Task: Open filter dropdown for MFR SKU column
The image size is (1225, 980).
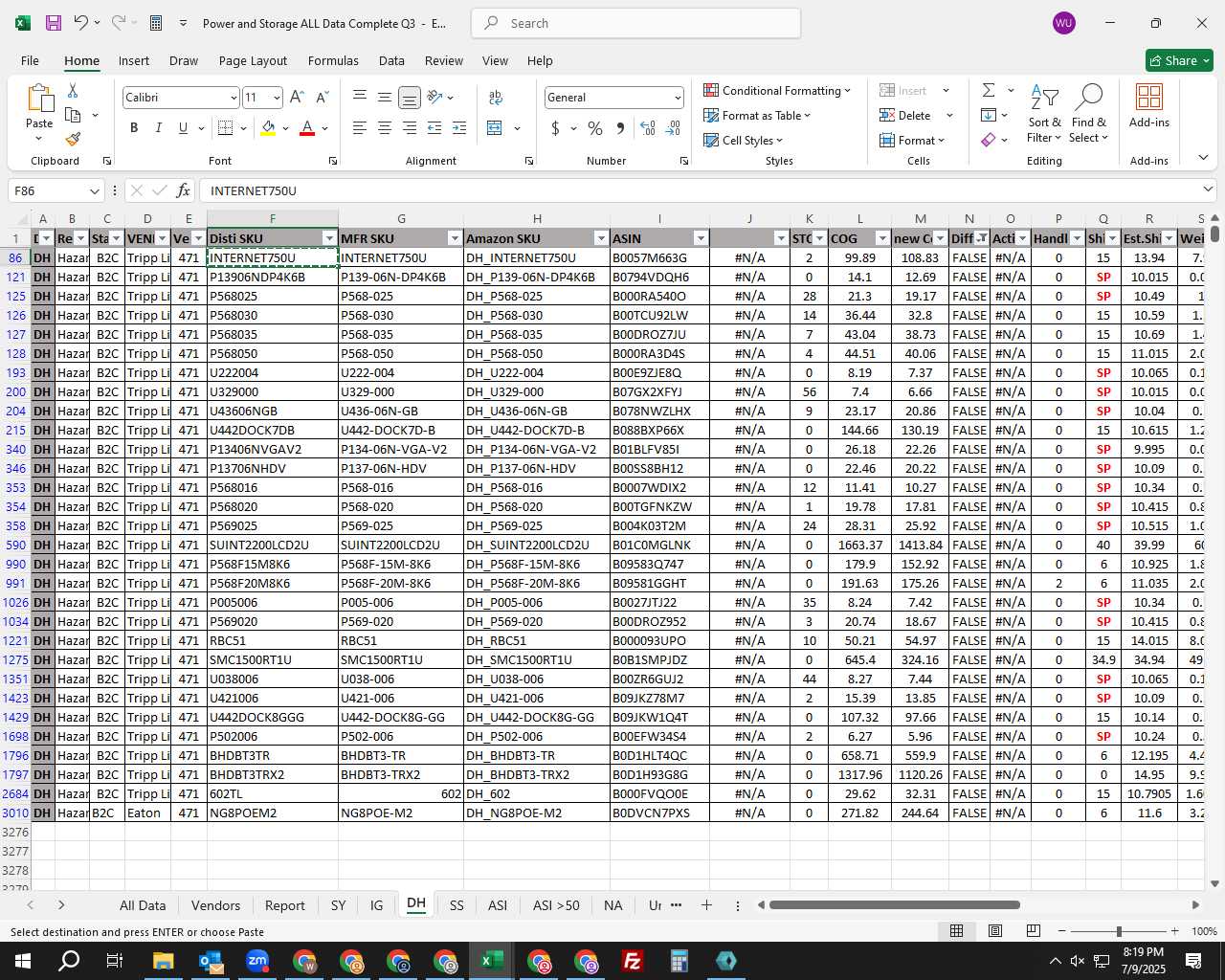Action: coord(455,238)
